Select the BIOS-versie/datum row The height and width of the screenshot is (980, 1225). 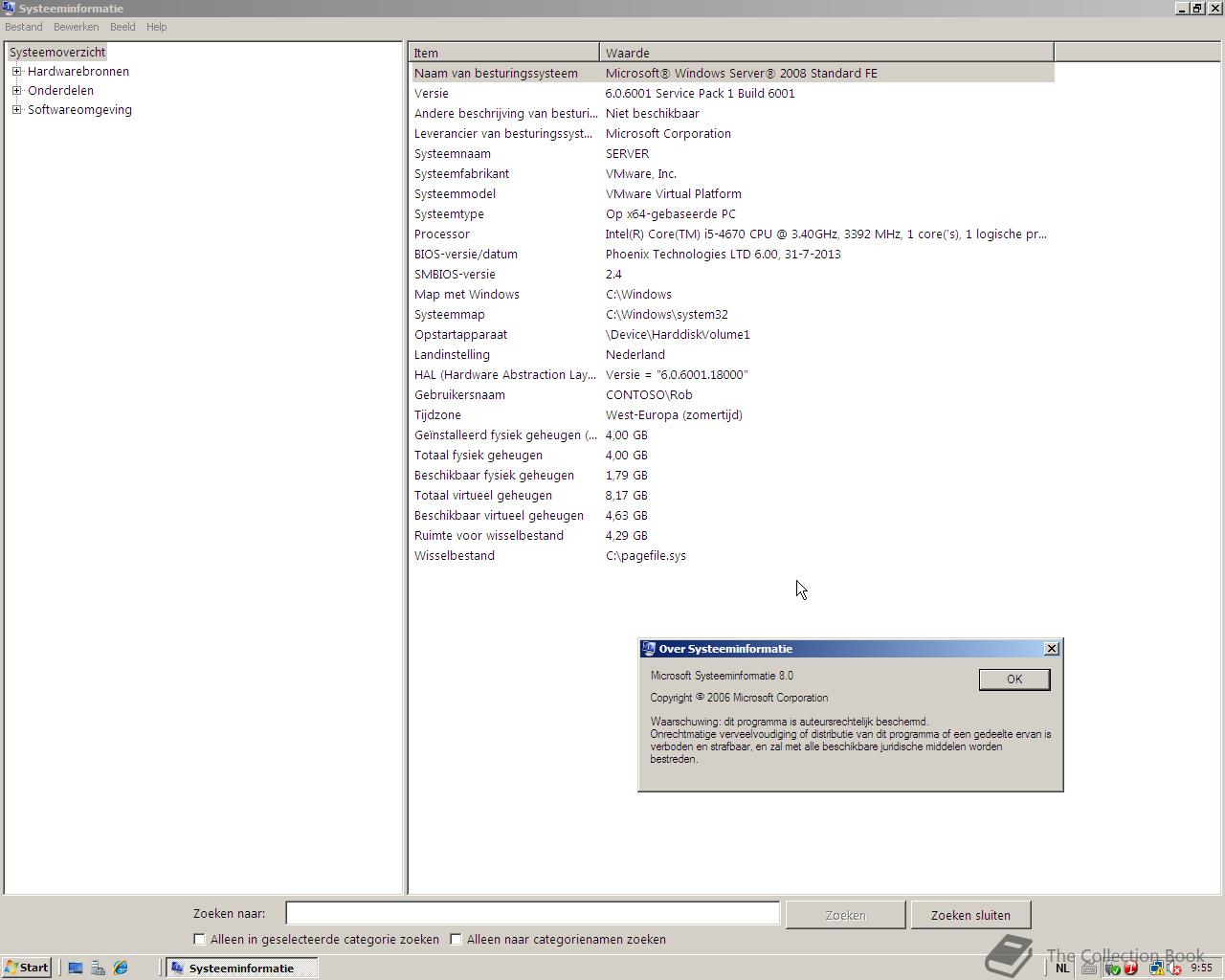click(732, 254)
